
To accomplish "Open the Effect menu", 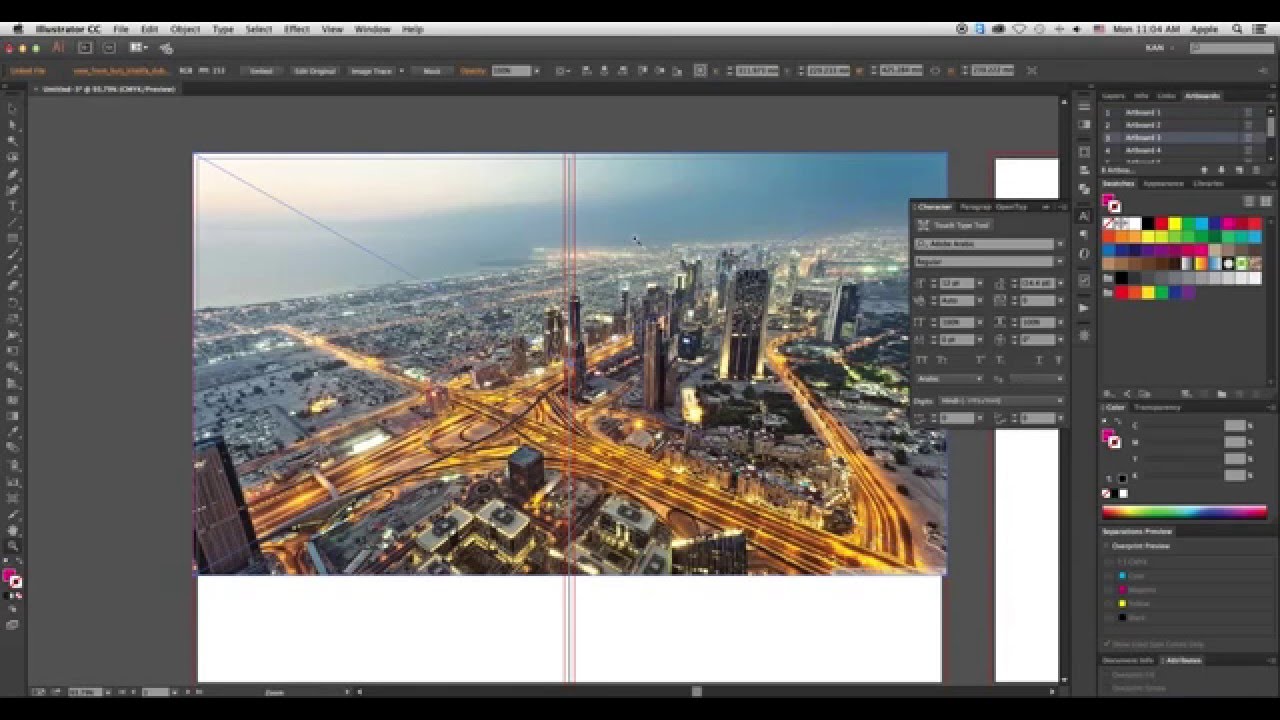I will coord(297,29).
